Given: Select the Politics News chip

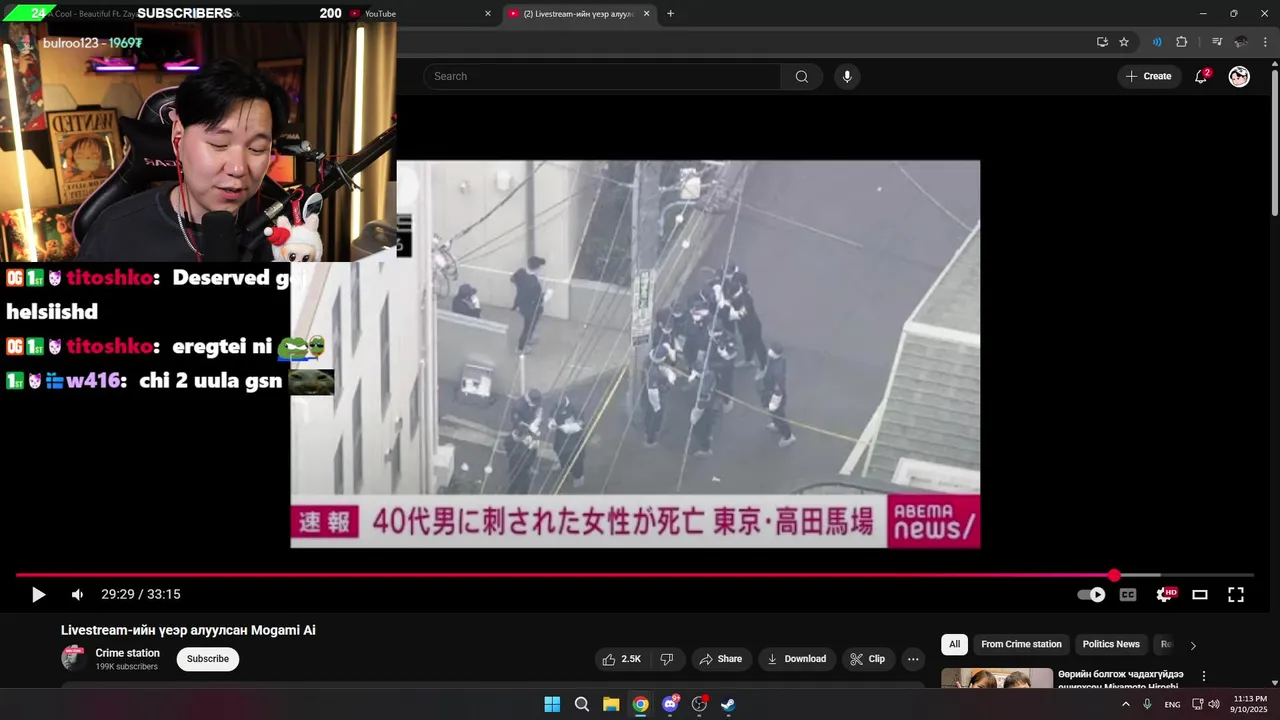Looking at the screenshot, I should tap(1111, 644).
